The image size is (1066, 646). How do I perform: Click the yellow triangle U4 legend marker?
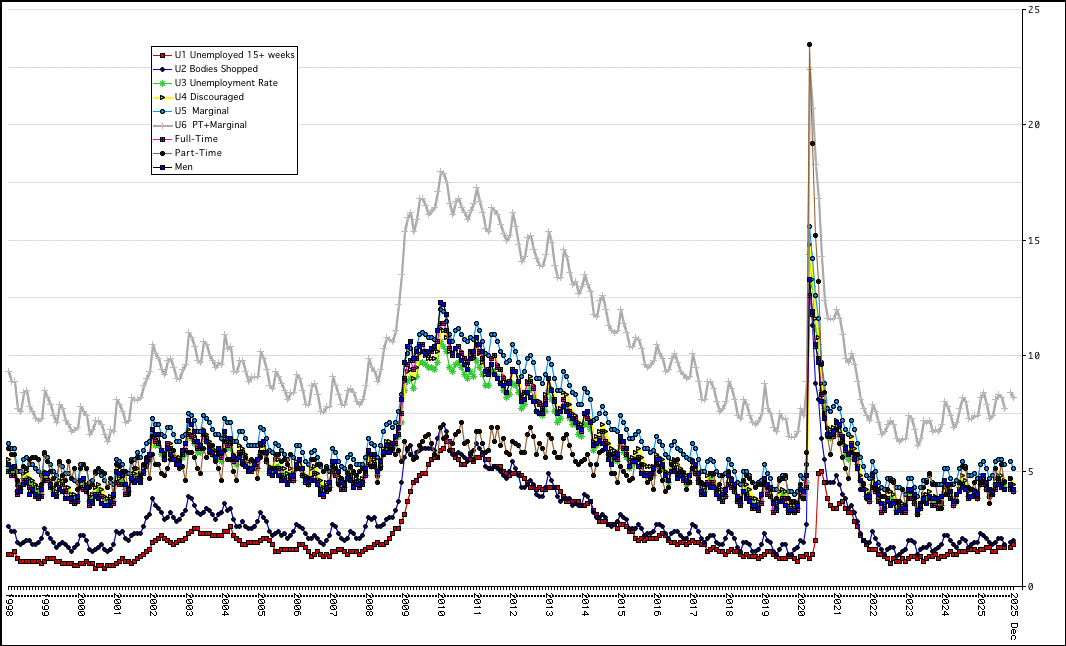pos(161,97)
